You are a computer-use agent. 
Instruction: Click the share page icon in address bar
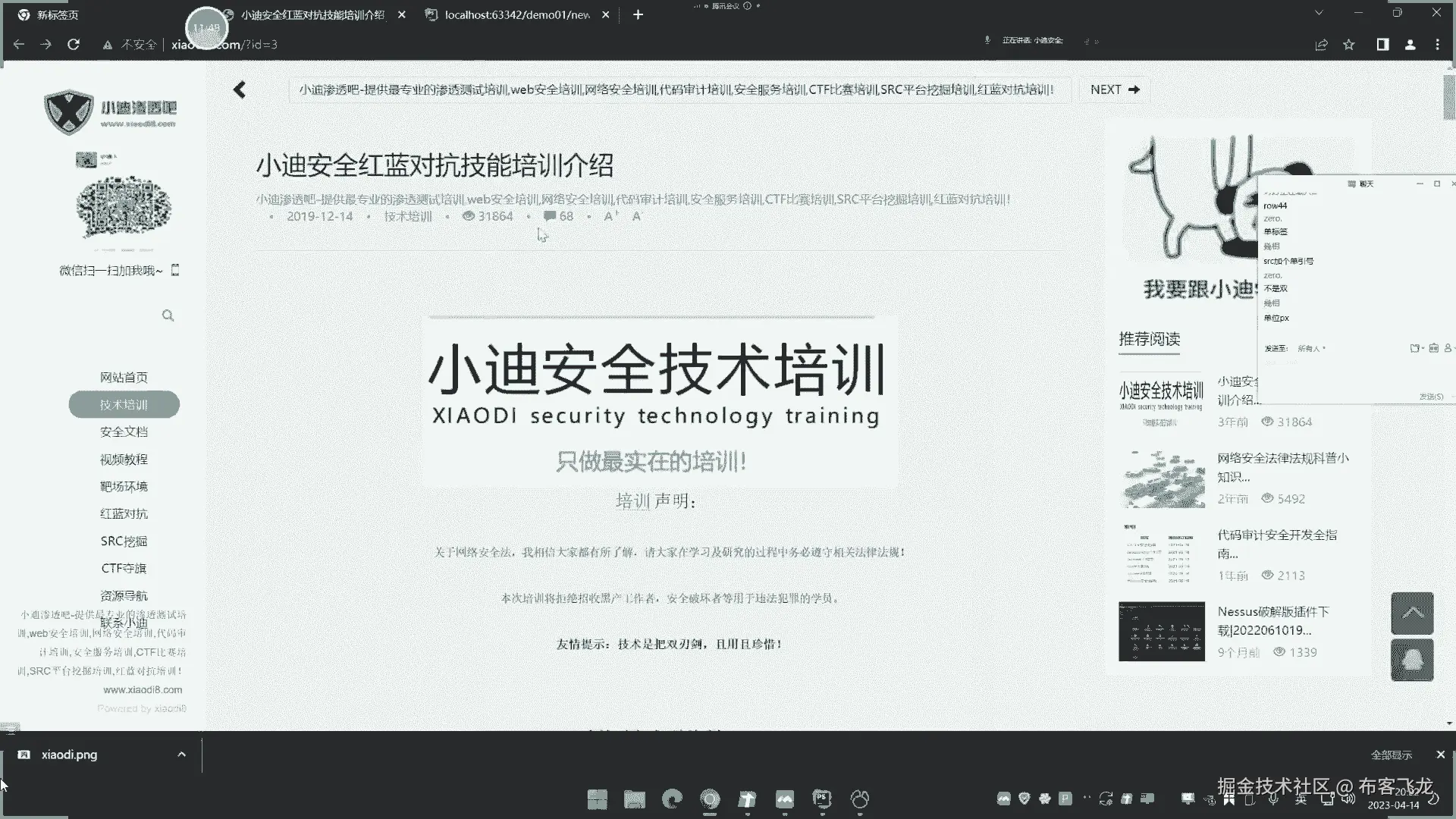pos(1321,45)
